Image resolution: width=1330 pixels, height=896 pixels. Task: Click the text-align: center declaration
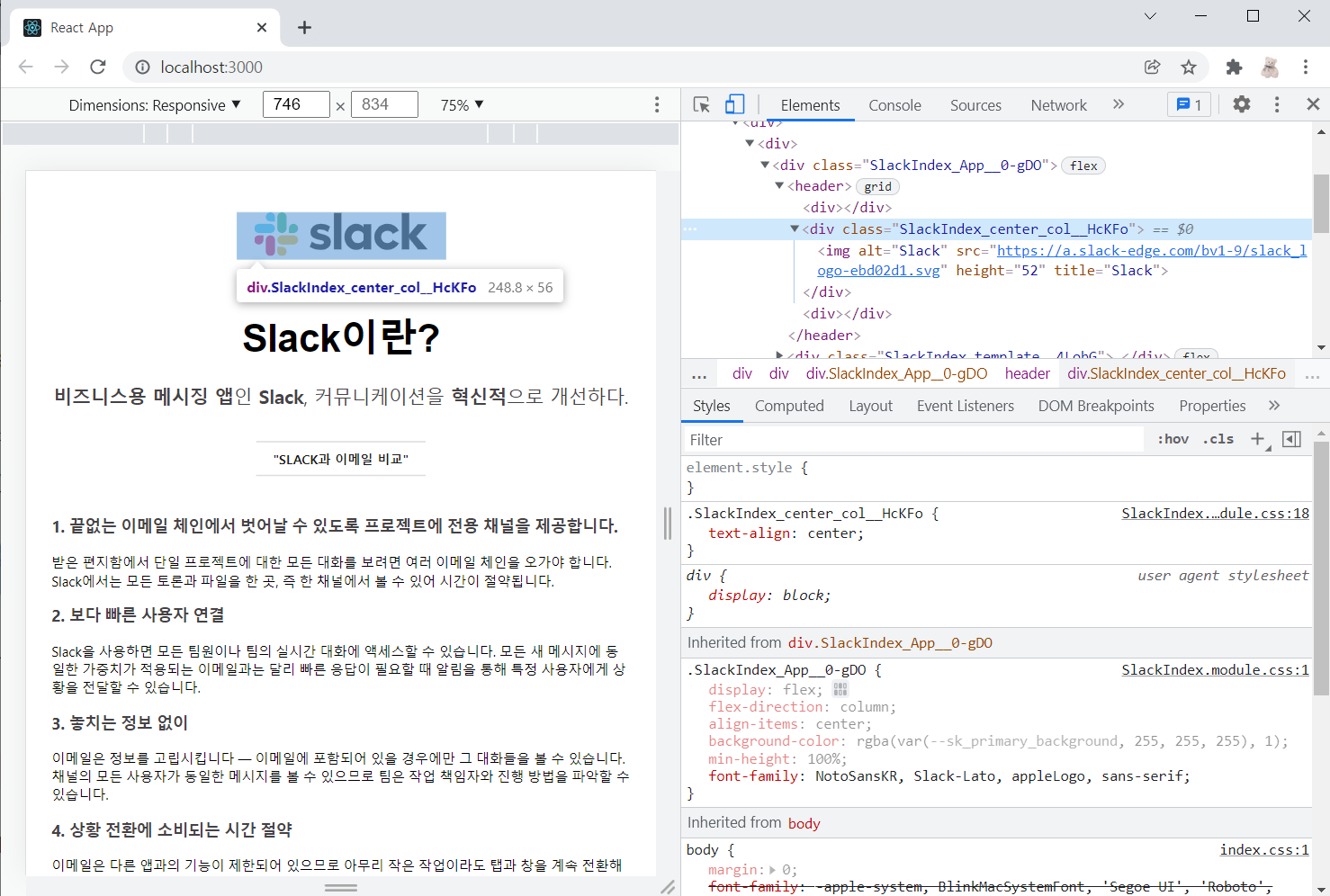click(786, 533)
